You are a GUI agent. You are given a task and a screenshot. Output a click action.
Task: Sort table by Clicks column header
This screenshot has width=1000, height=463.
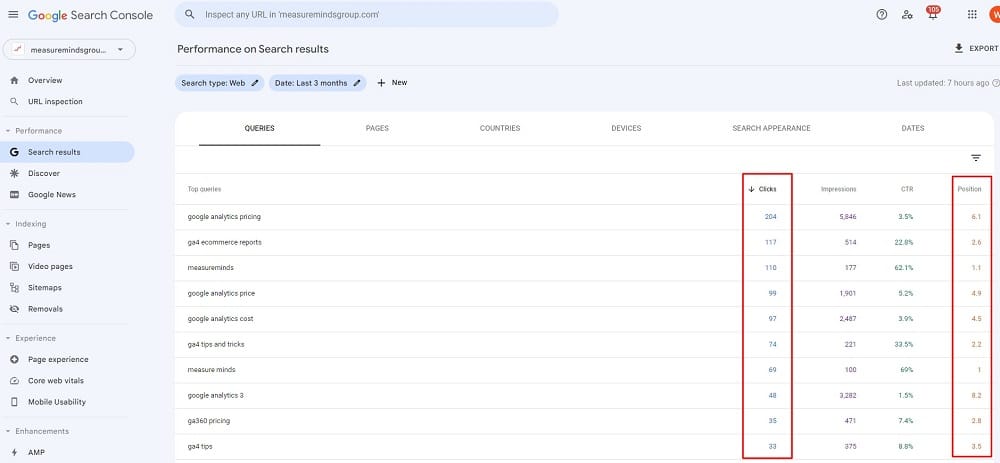point(762,189)
